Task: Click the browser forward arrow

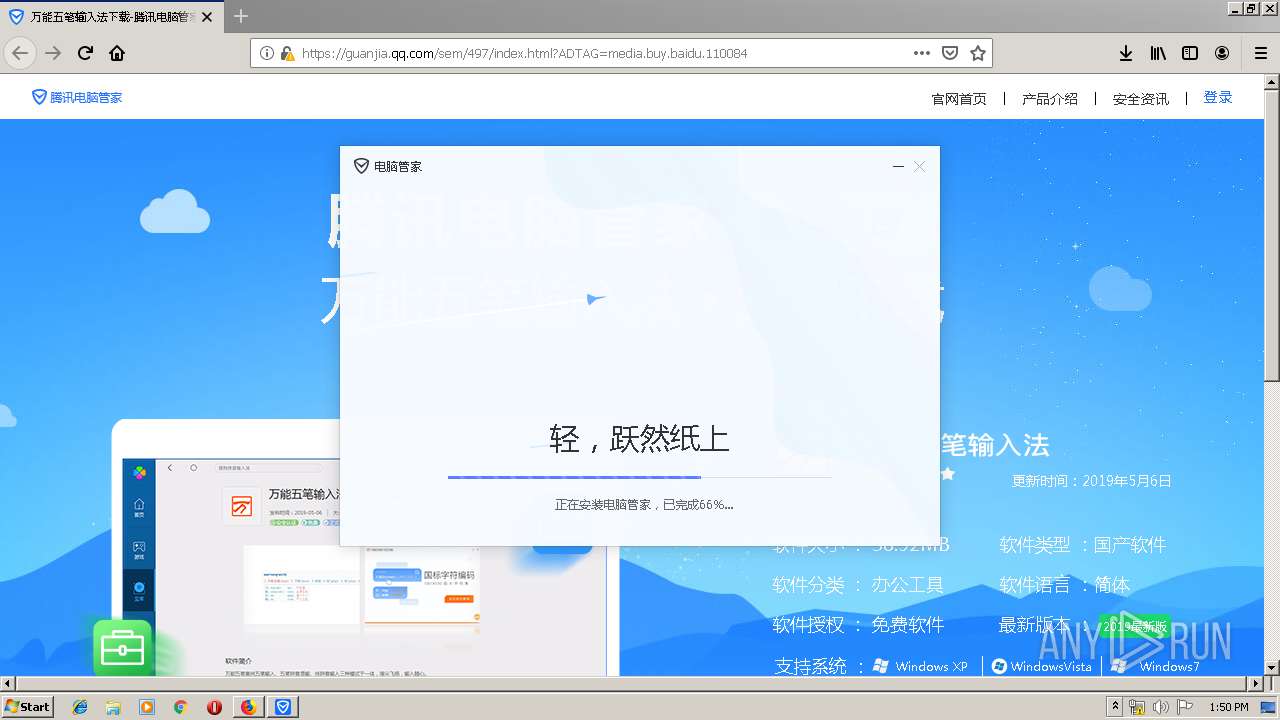Action: point(53,53)
